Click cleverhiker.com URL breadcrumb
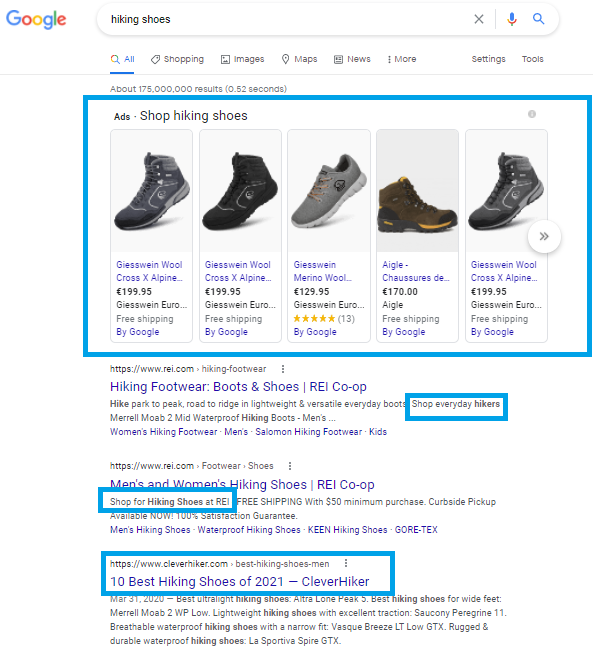 (x=220, y=564)
